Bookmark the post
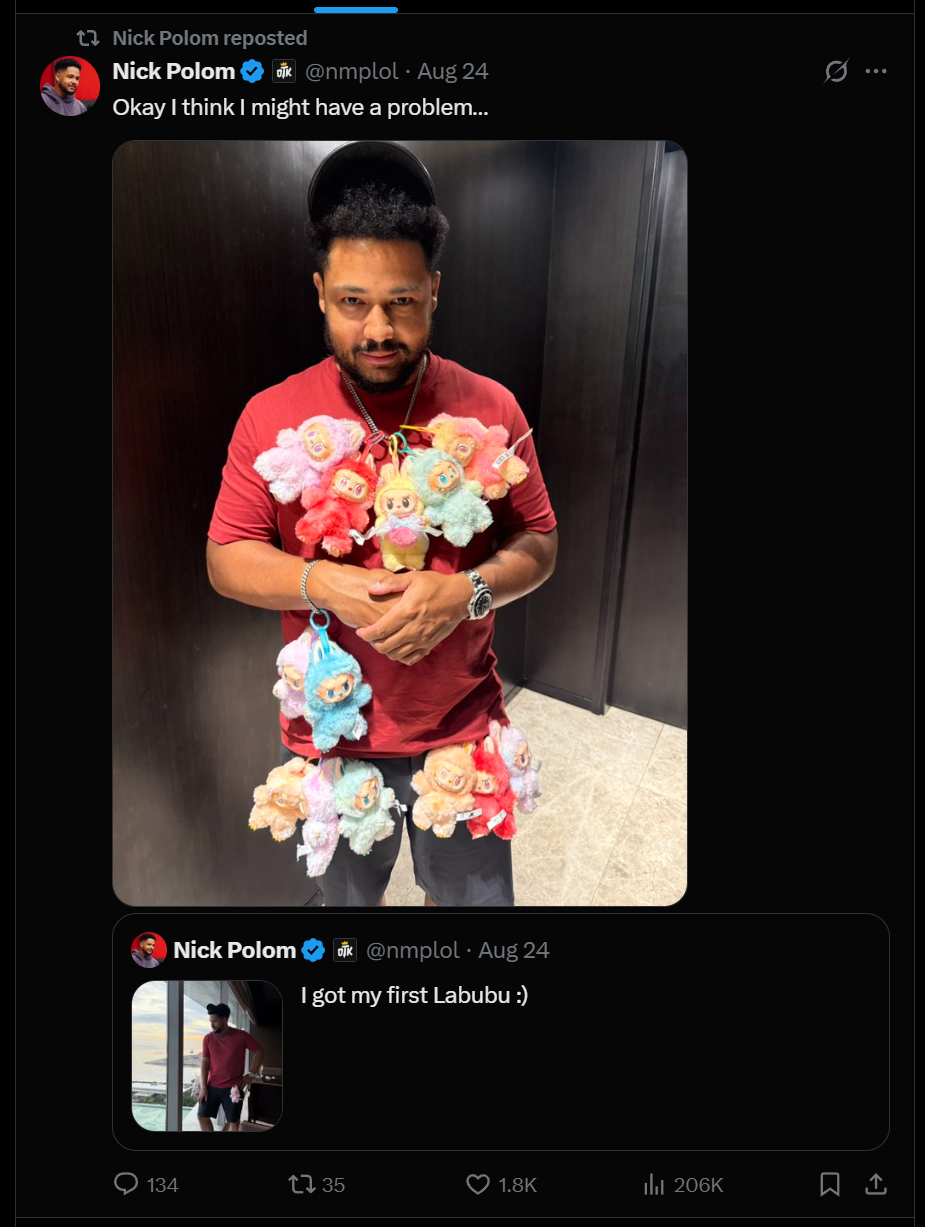925x1227 pixels. (830, 1184)
